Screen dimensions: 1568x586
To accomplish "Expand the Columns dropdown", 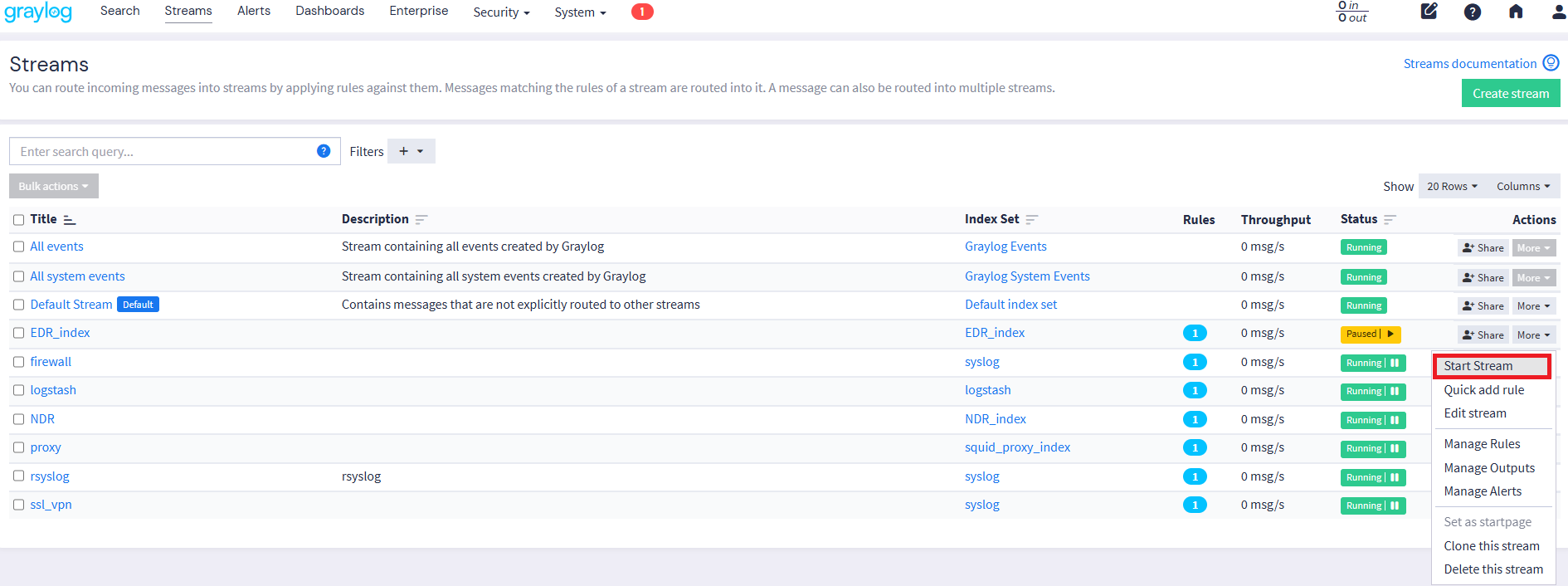I will coord(1522,187).
